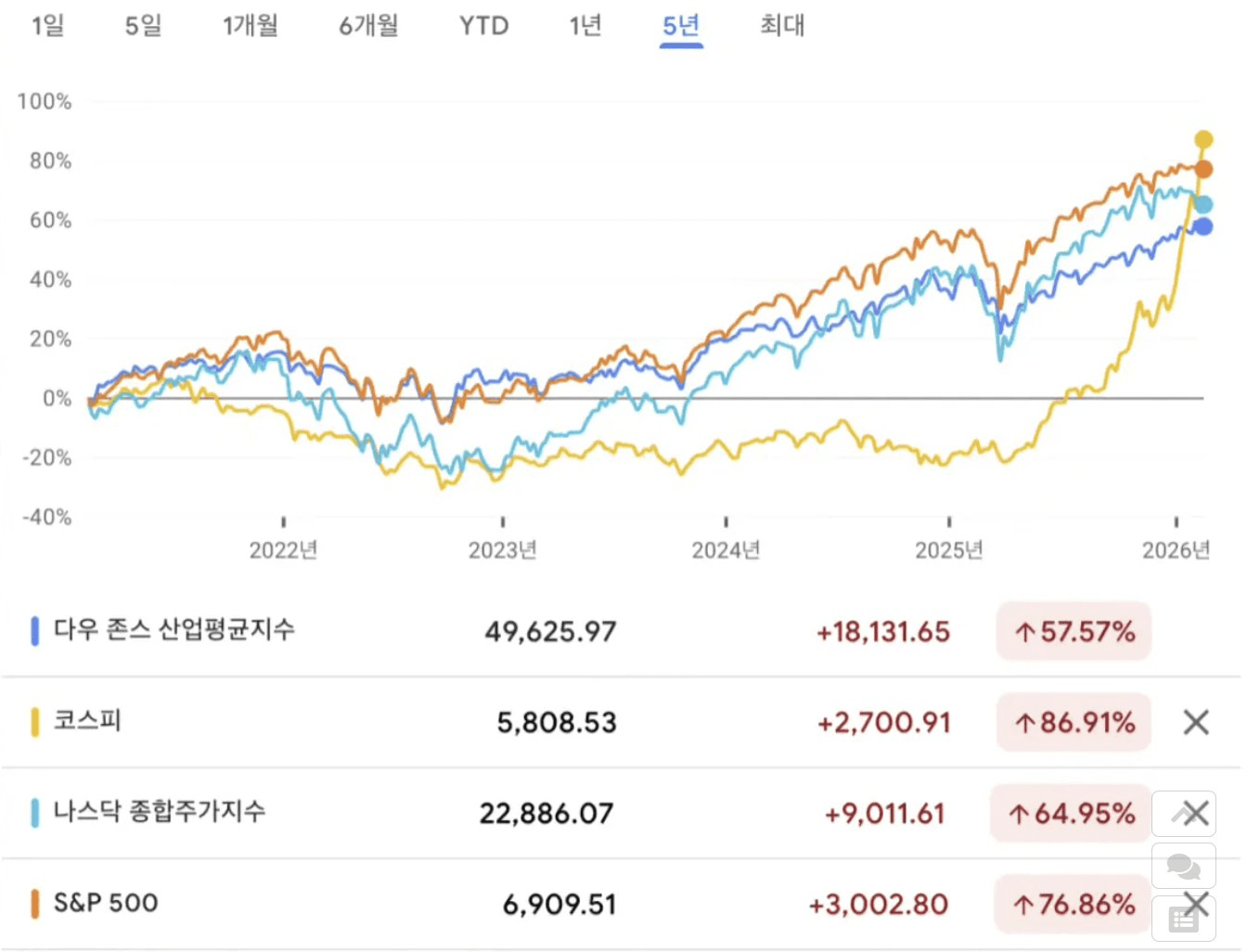
Task: Click the yellow 코스피 color marker
Action: [x=34, y=721]
